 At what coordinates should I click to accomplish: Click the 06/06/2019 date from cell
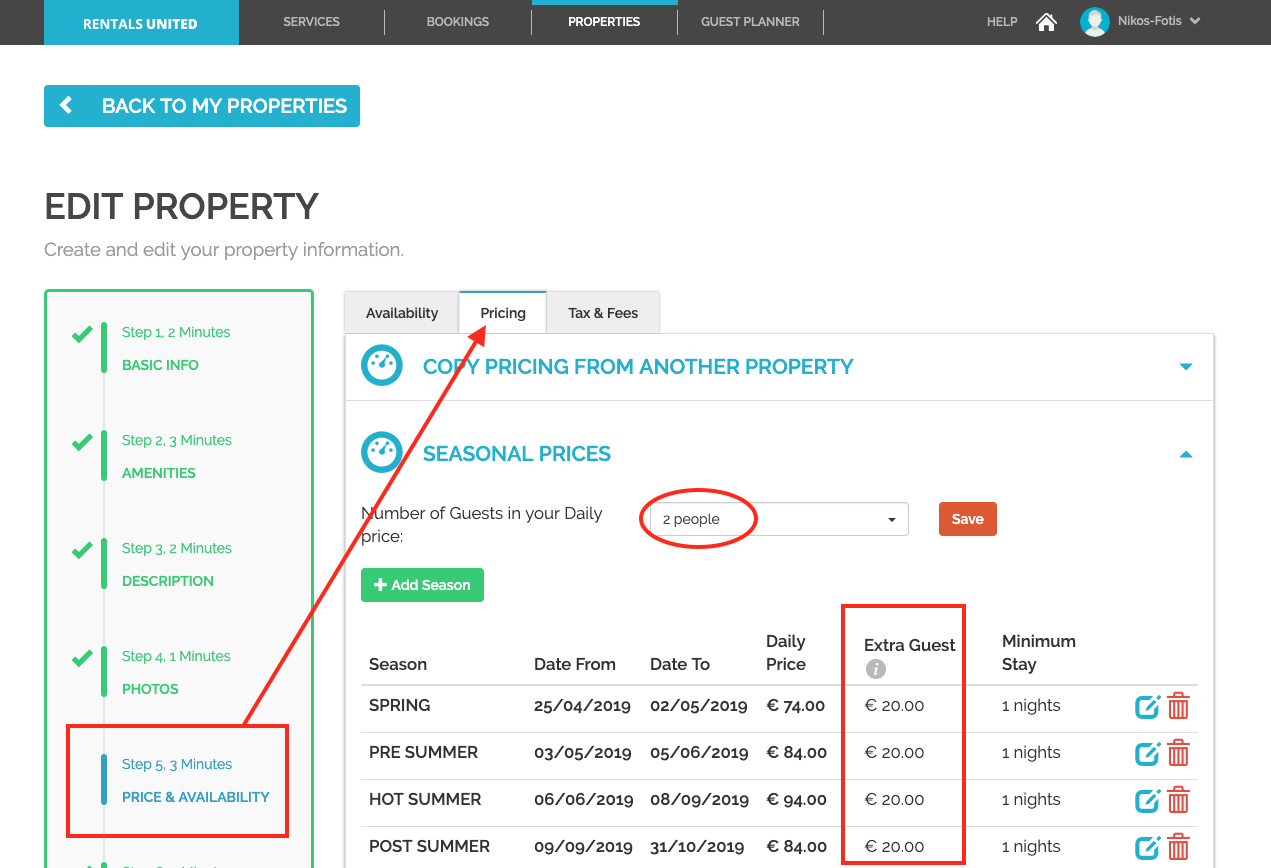583,800
